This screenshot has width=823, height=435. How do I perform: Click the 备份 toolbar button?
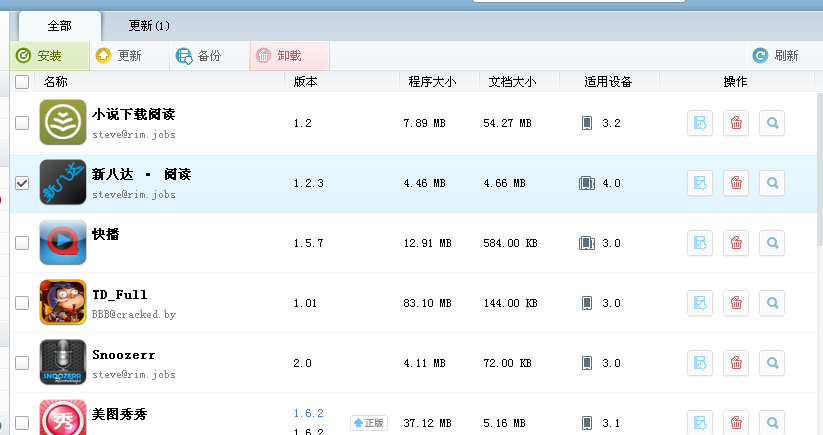point(198,56)
